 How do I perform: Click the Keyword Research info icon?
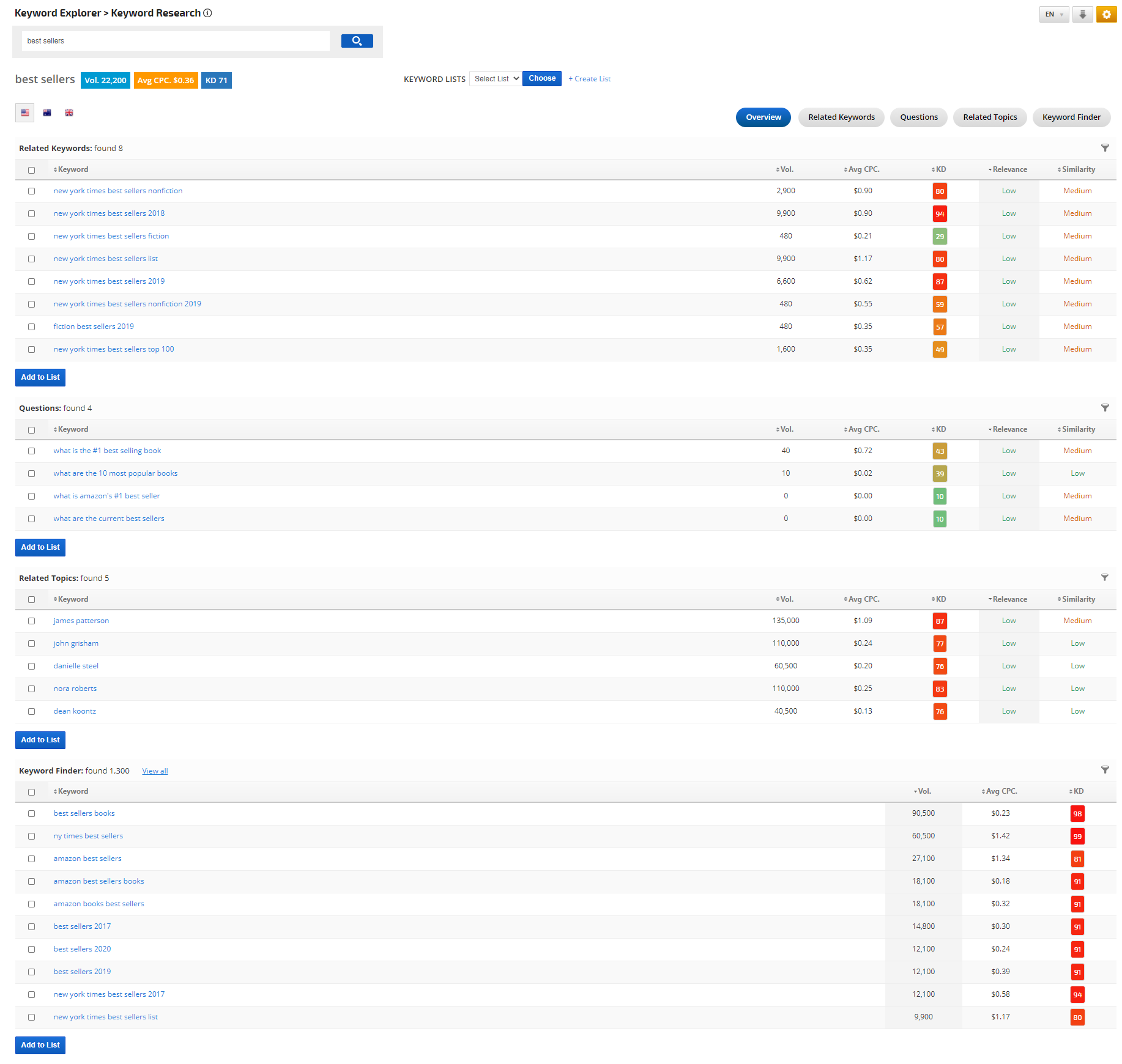tap(208, 13)
